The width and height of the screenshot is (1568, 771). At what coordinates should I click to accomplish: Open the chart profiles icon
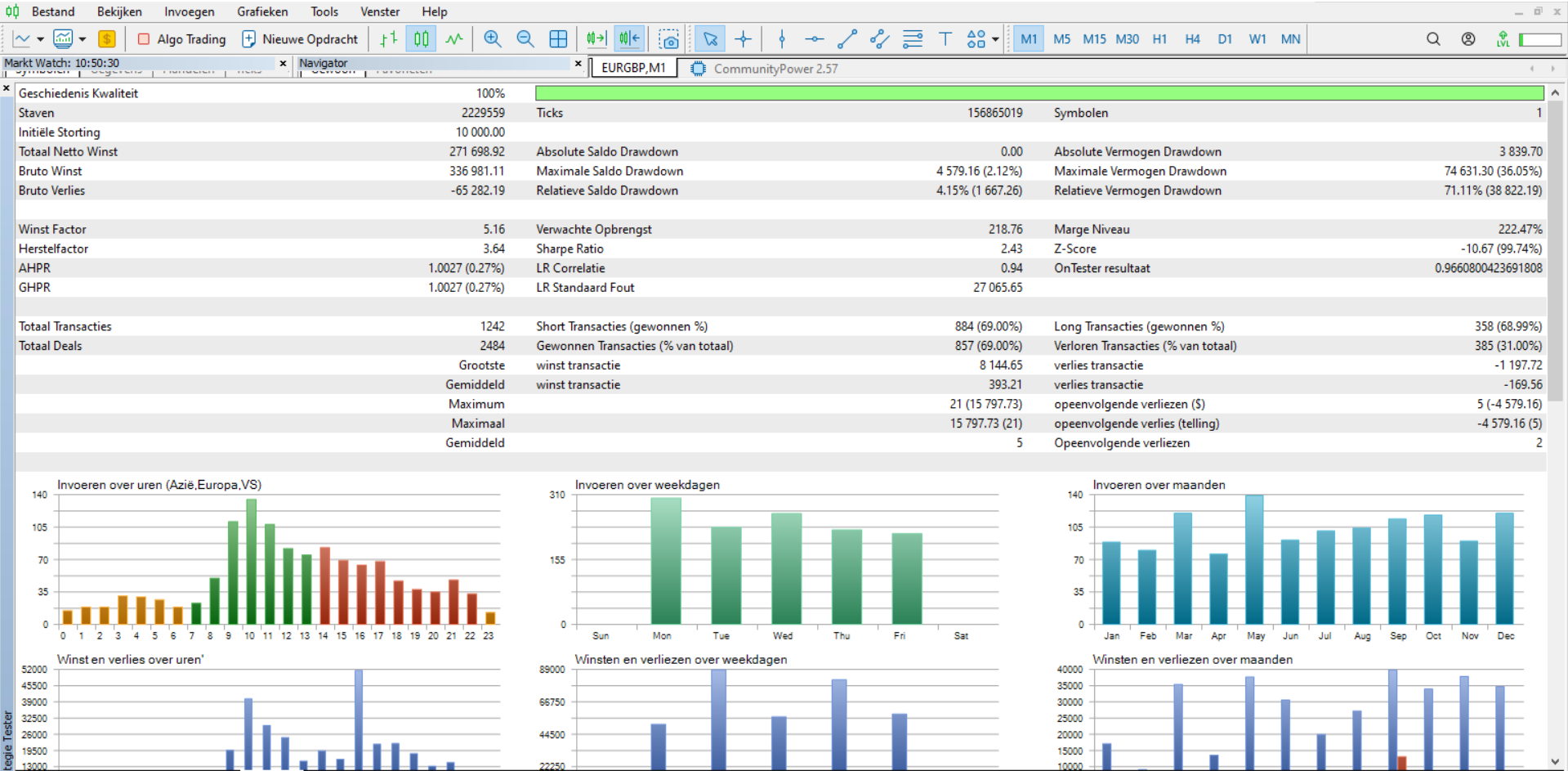(x=63, y=38)
